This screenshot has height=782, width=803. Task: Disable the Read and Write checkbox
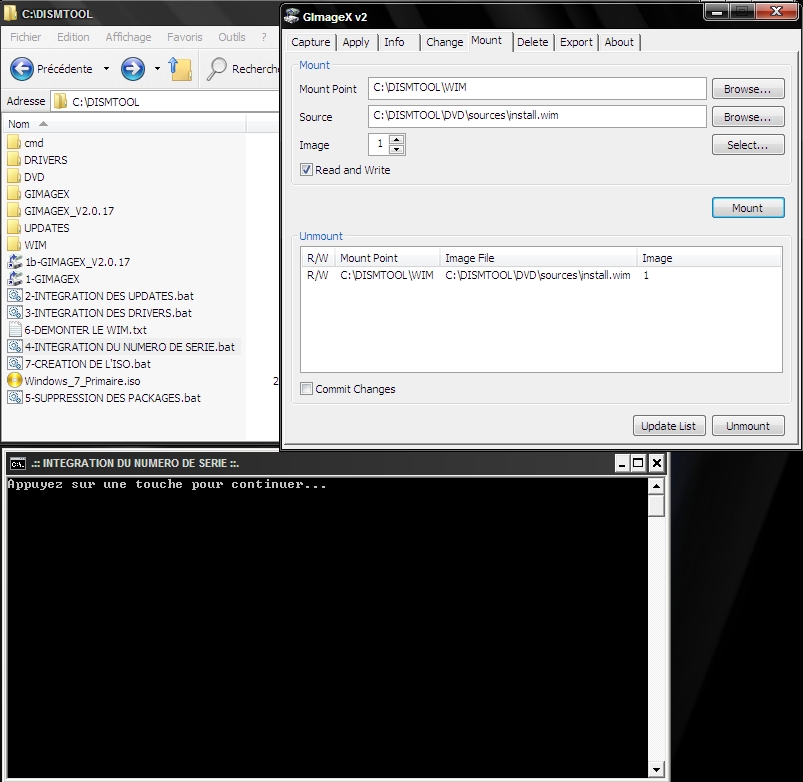tap(307, 170)
